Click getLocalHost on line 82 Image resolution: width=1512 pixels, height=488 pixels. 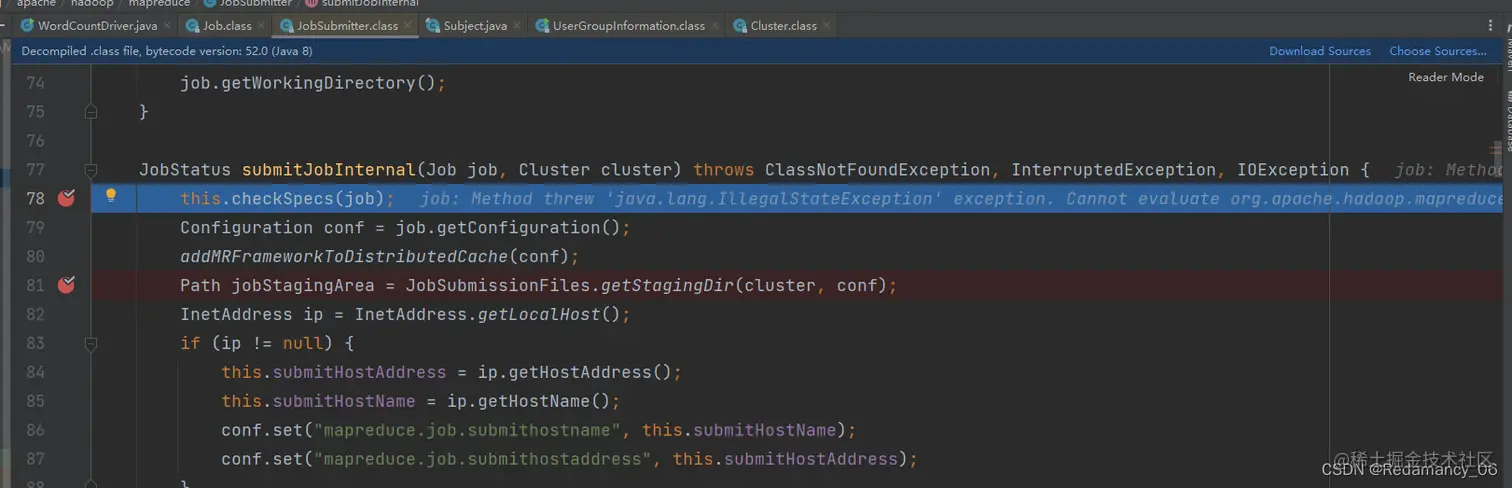[540, 314]
